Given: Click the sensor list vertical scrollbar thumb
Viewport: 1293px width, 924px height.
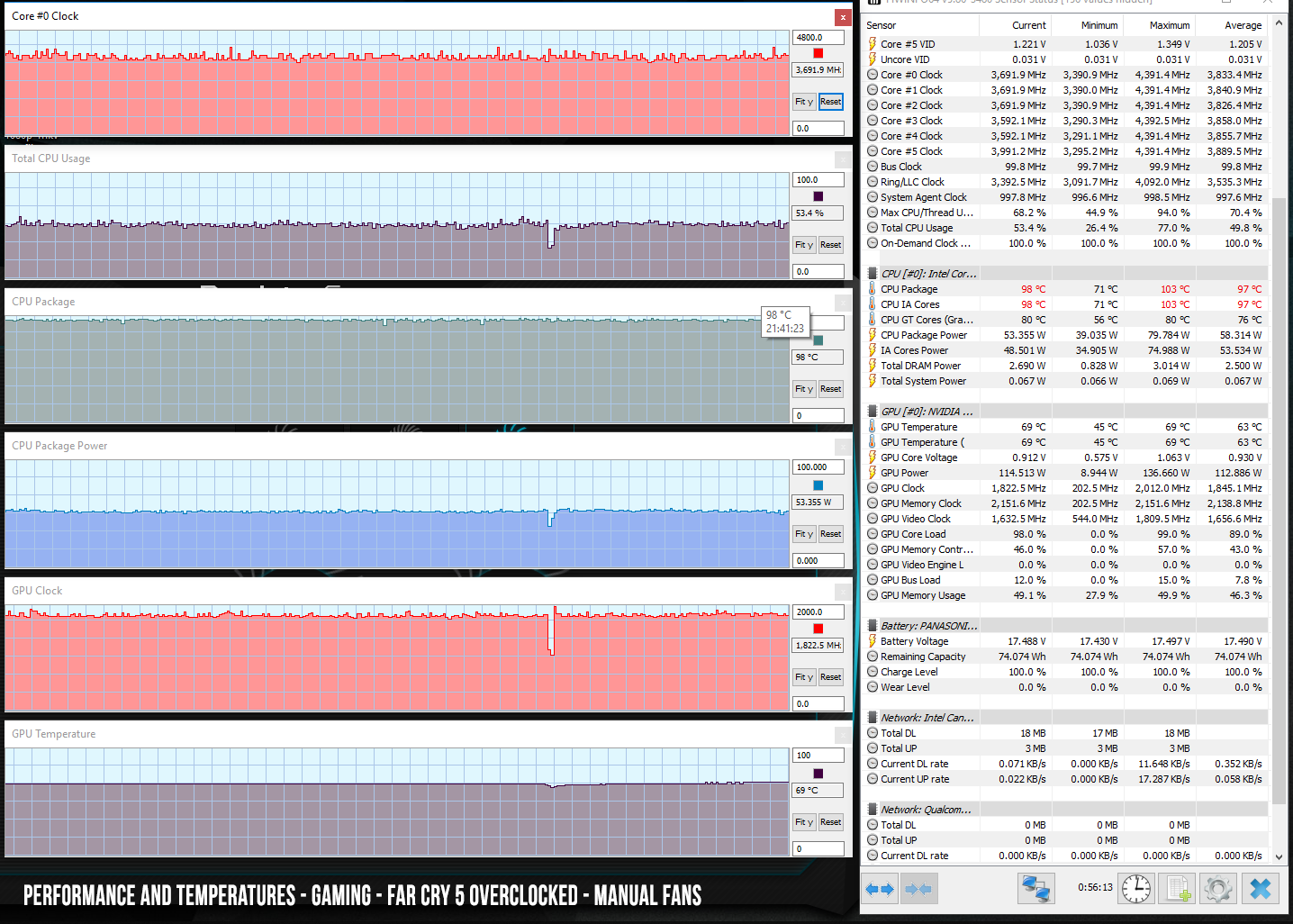Looking at the screenshot, I should [x=1279, y=500].
